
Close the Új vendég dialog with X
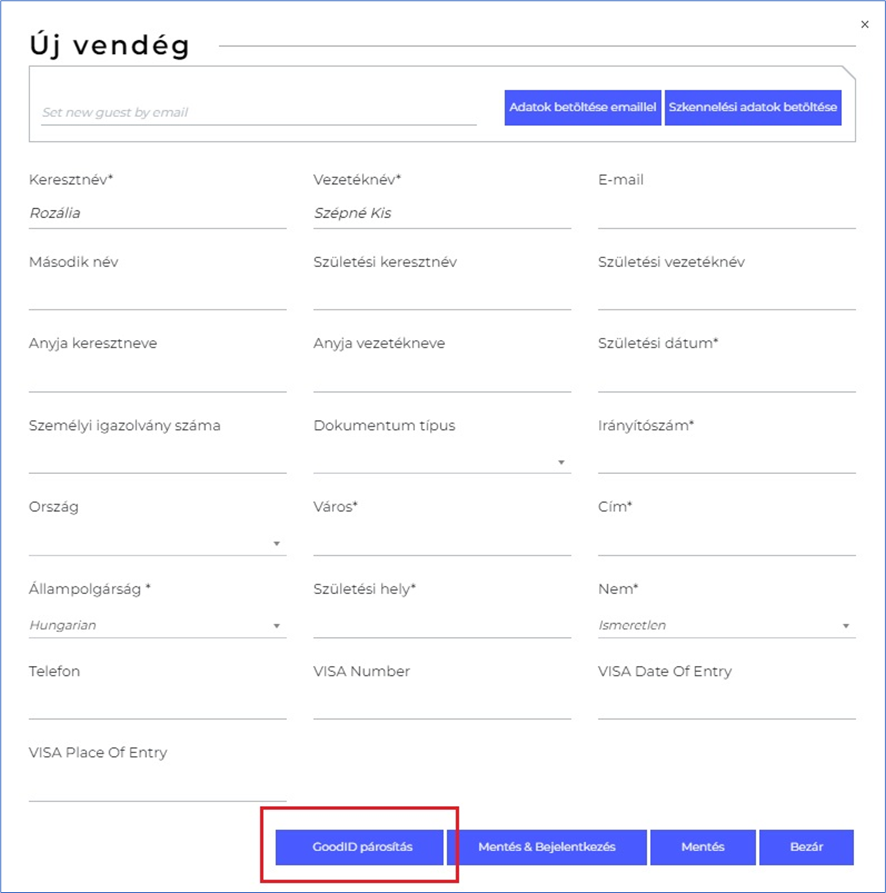coord(865,24)
